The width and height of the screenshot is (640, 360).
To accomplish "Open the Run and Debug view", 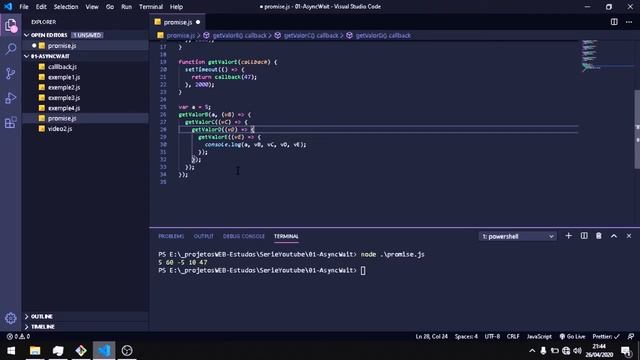I will coord(11,98).
